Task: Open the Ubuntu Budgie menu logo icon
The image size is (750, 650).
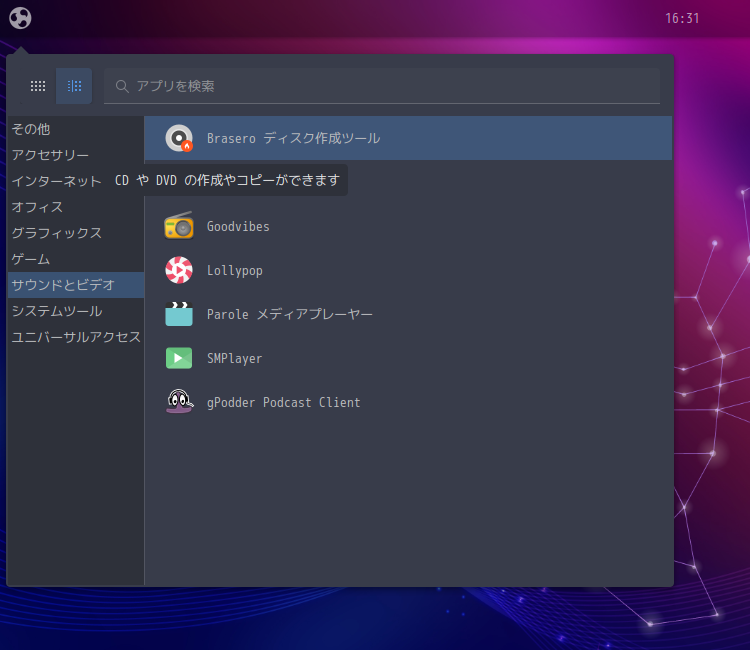Action: coord(20,18)
